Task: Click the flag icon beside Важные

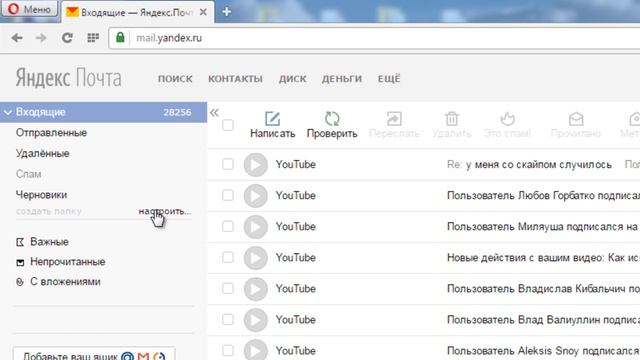Action: 20,242
